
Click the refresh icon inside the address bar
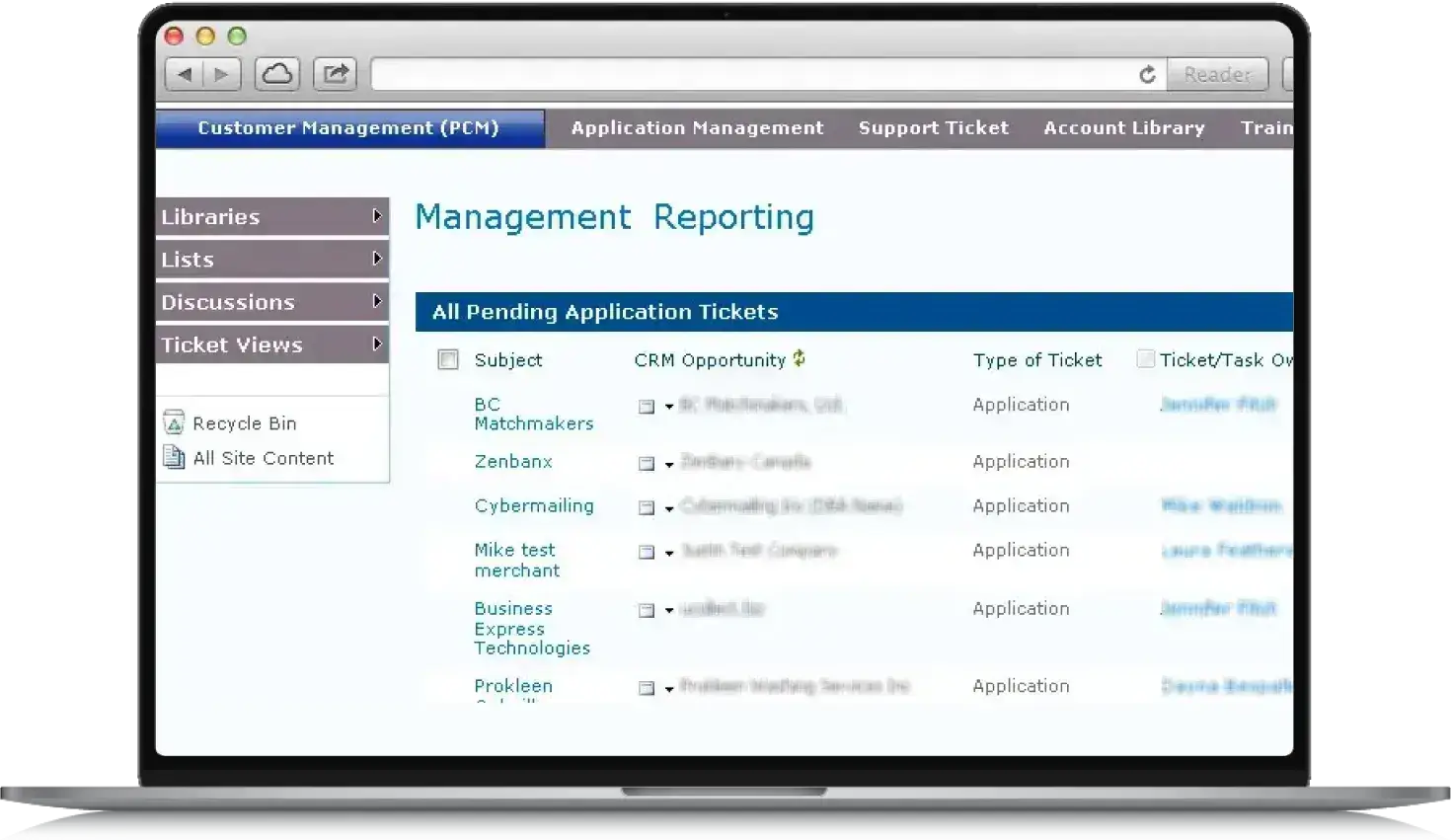click(x=1147, y=73)
